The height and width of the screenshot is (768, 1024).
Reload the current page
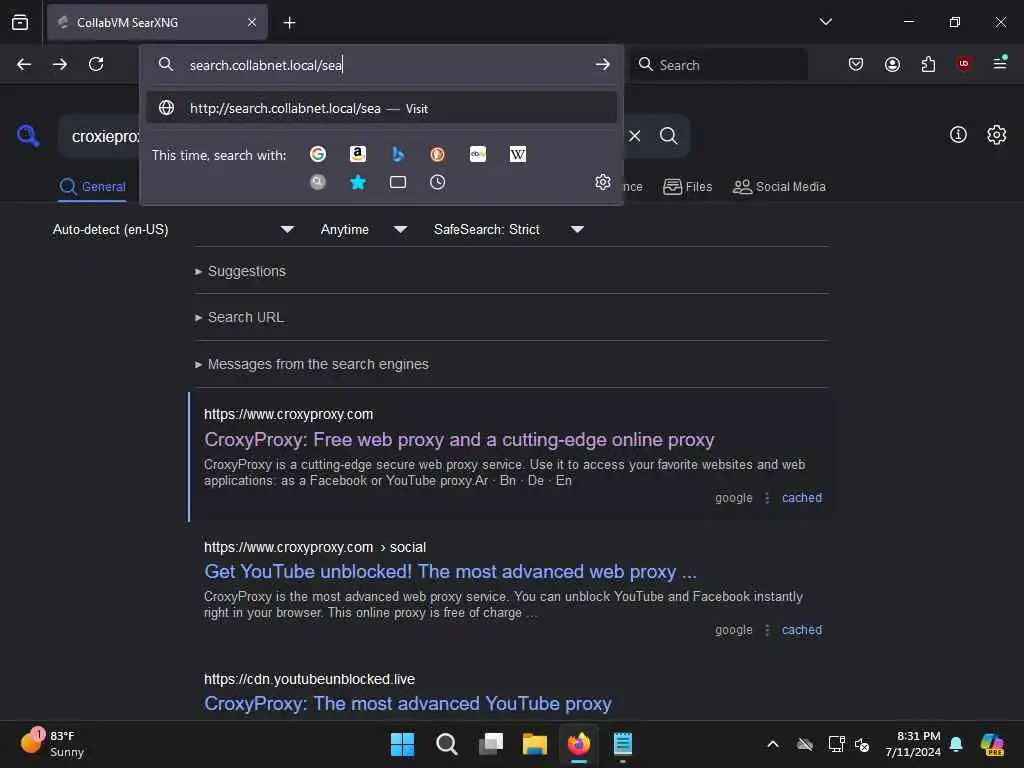(96, 64)
